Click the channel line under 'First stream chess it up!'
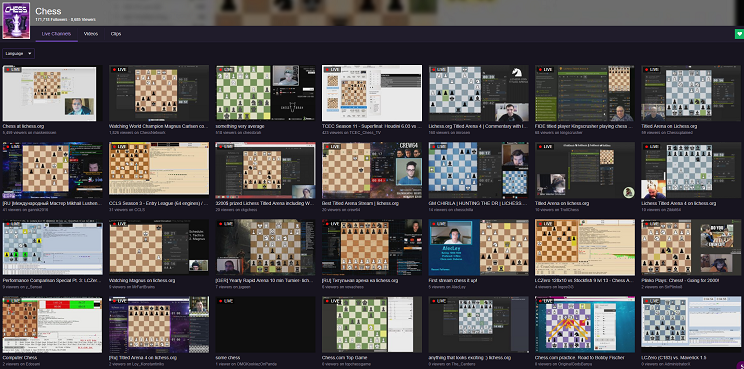744x369 pixels. (x=446, y=286)
